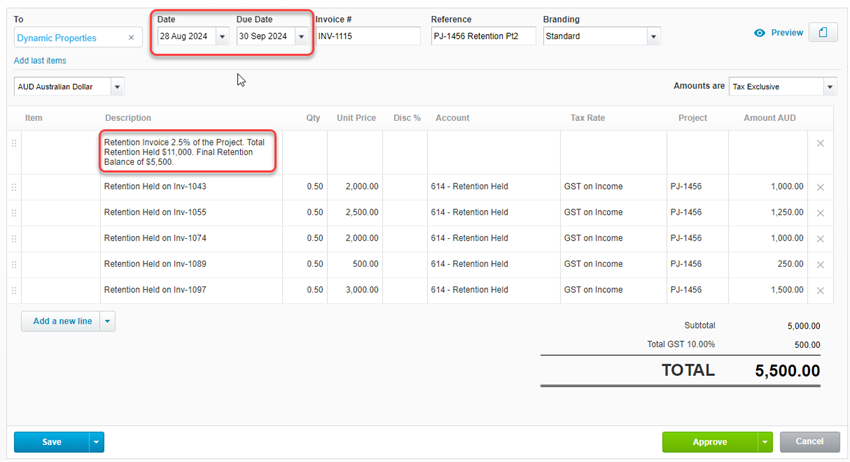Delete the retention description line with its x

(820, 144)
